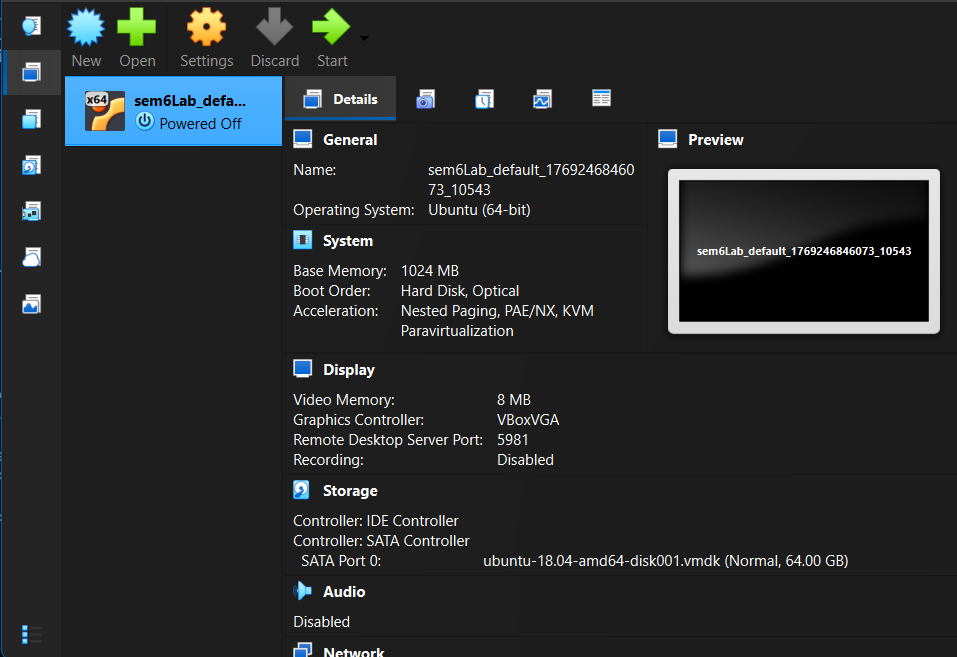Click the New virtual machine toolbar icon
Screen dimensions: 957x657
point(86,28)
